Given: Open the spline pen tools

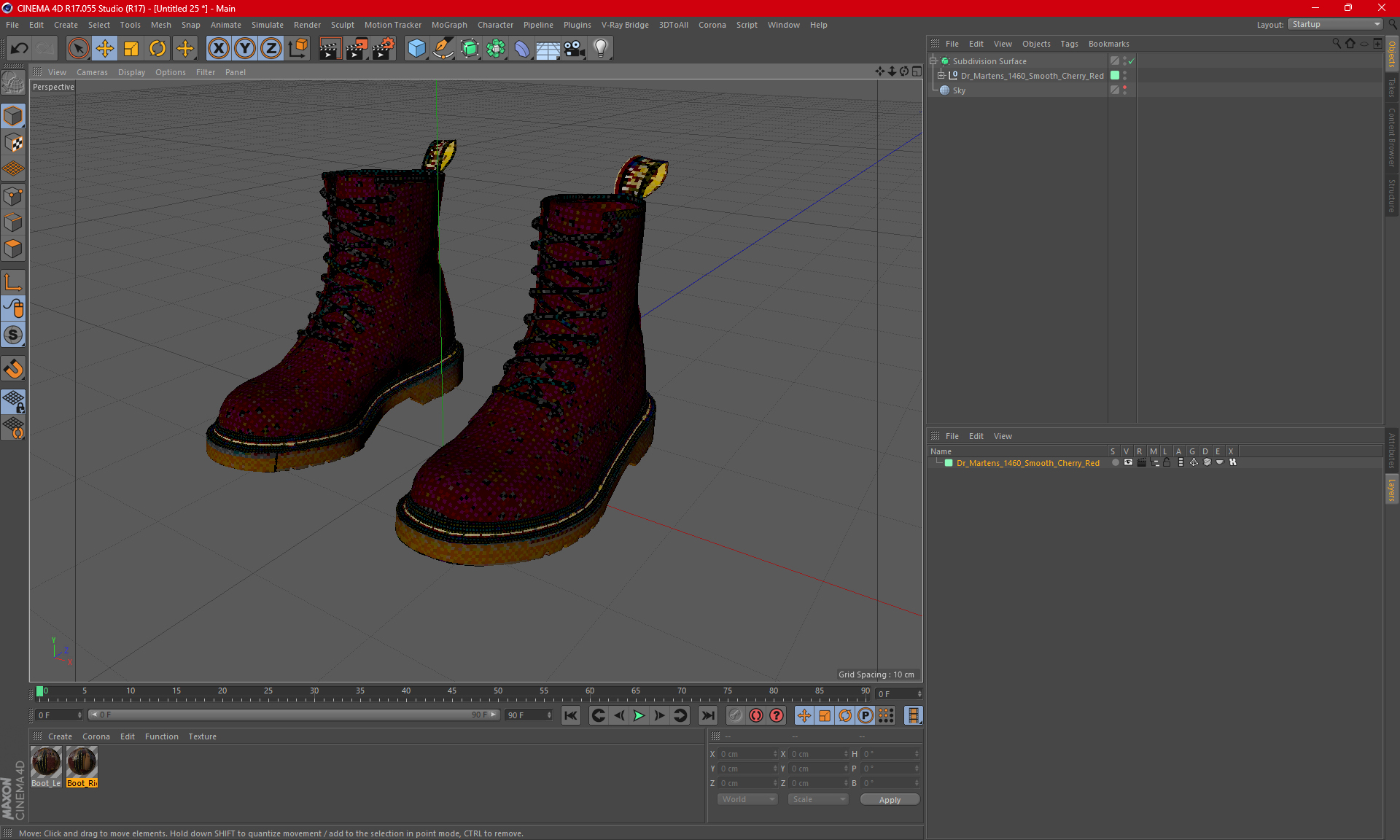Looking at the screenshot, I should click(x=443, y=49).
